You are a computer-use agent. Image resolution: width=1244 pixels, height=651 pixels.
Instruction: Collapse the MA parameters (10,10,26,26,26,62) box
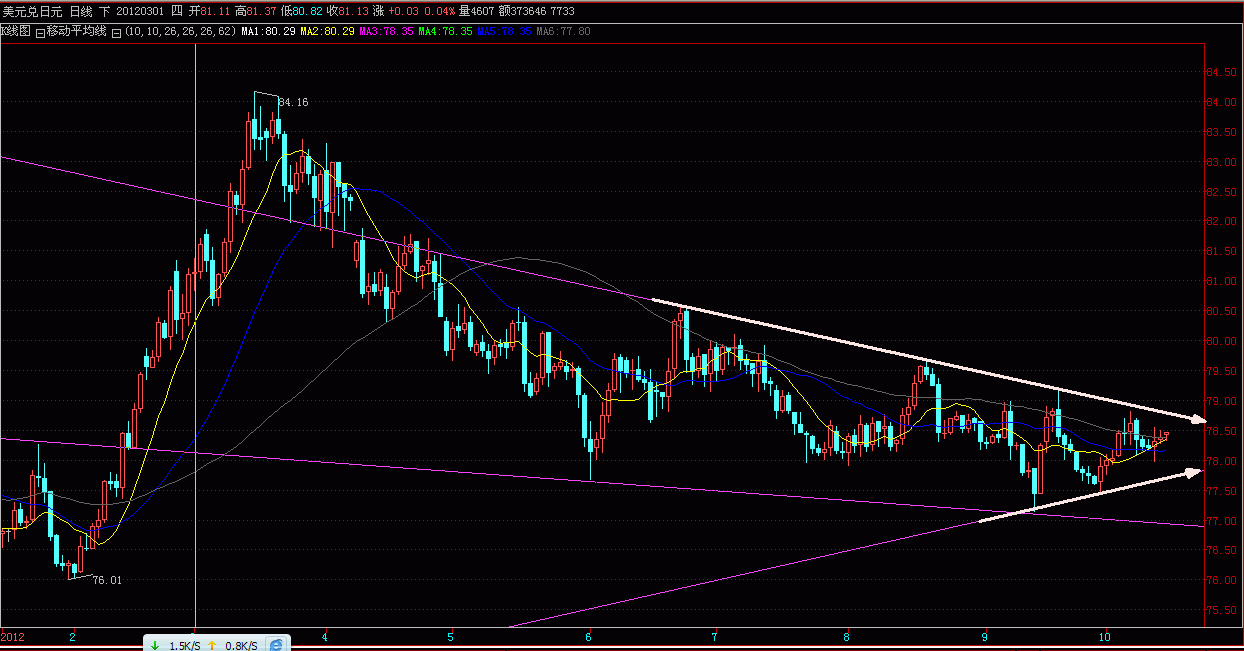(116, 32)
